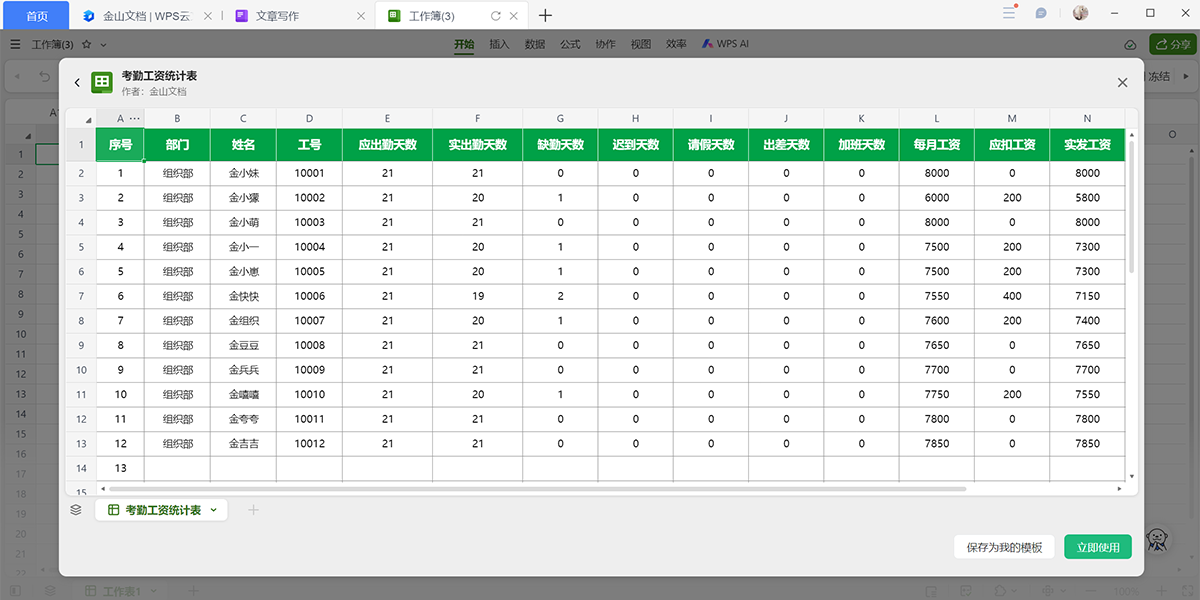Add a new sheet with plus icon
Viewport: 1200px width, 600px height.
253,510
